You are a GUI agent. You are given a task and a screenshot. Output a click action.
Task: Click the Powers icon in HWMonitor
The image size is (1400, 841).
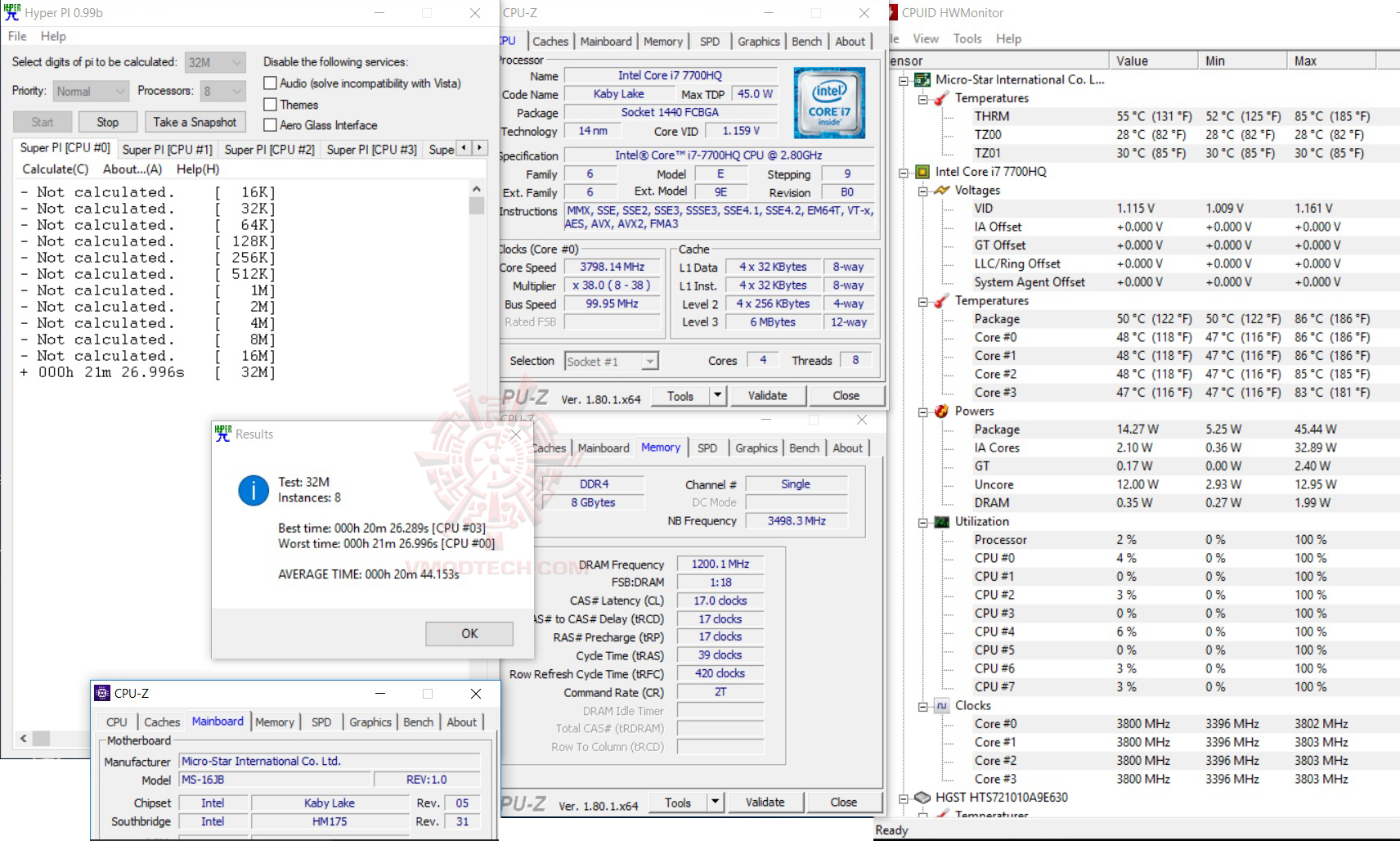940,411
